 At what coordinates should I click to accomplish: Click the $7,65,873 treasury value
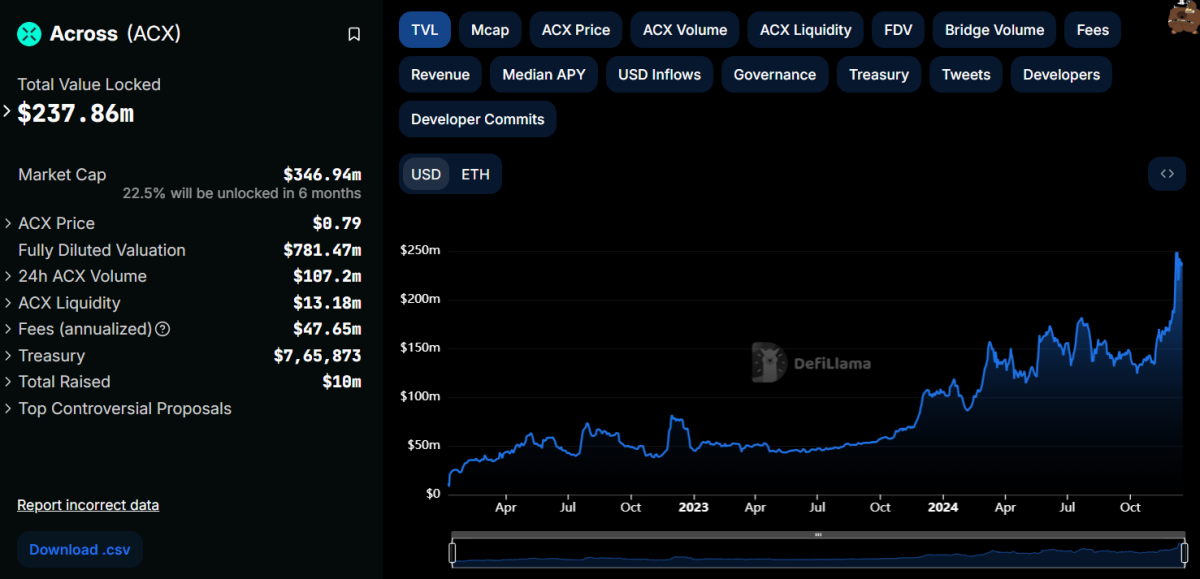[x=318, y=356]
